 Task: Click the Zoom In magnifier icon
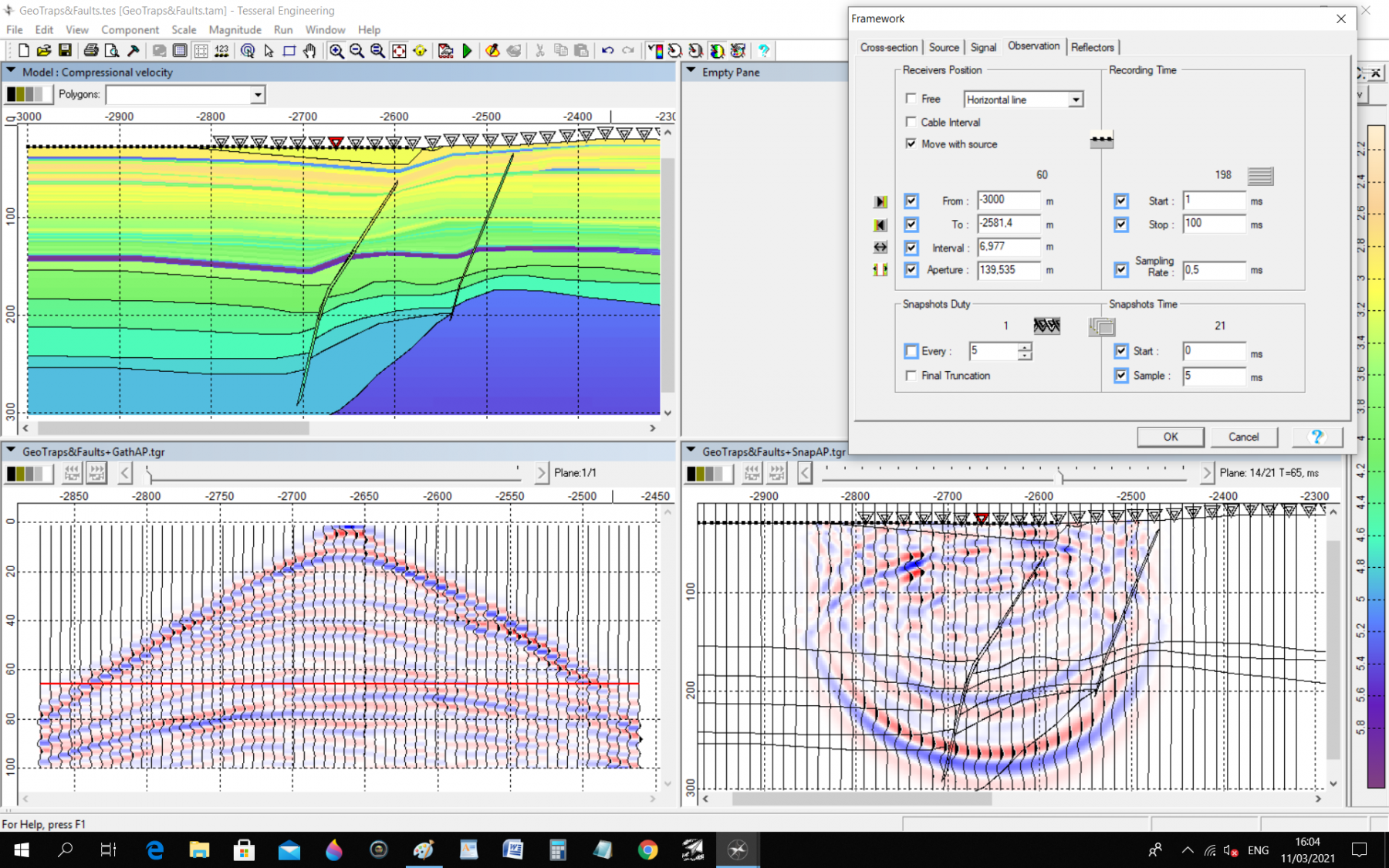pyautogui.click(x=336, y=51)
